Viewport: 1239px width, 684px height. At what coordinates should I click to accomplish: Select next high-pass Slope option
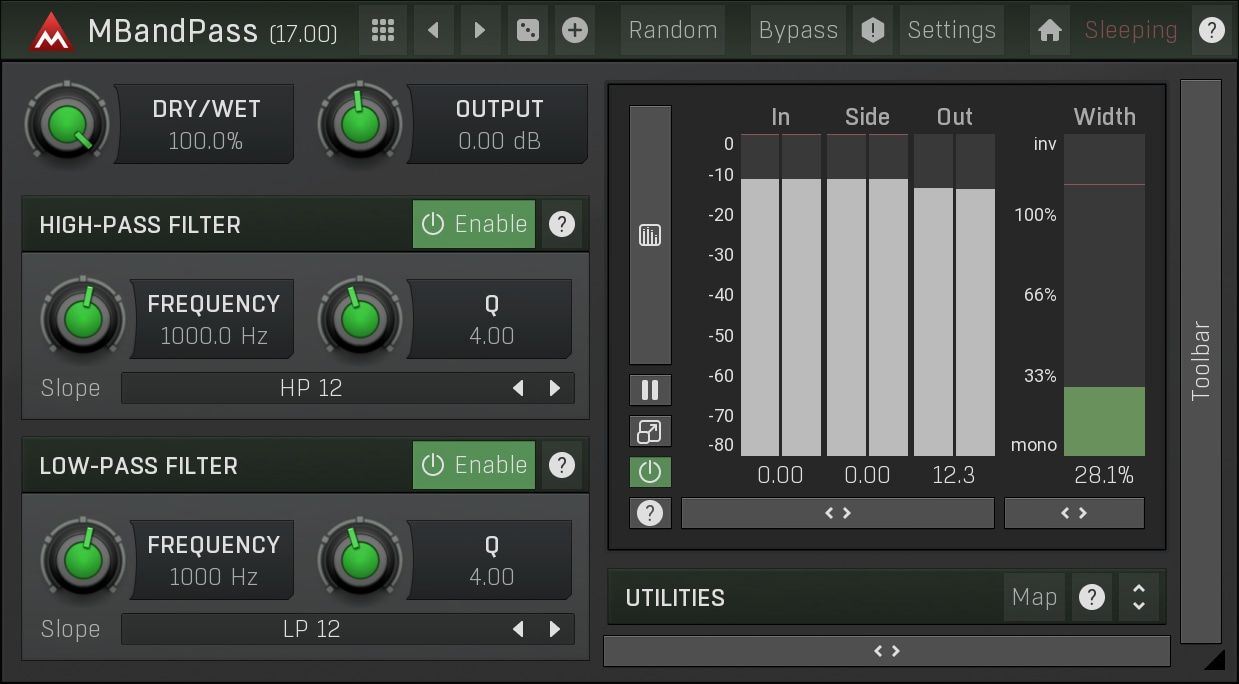(555, 388)
